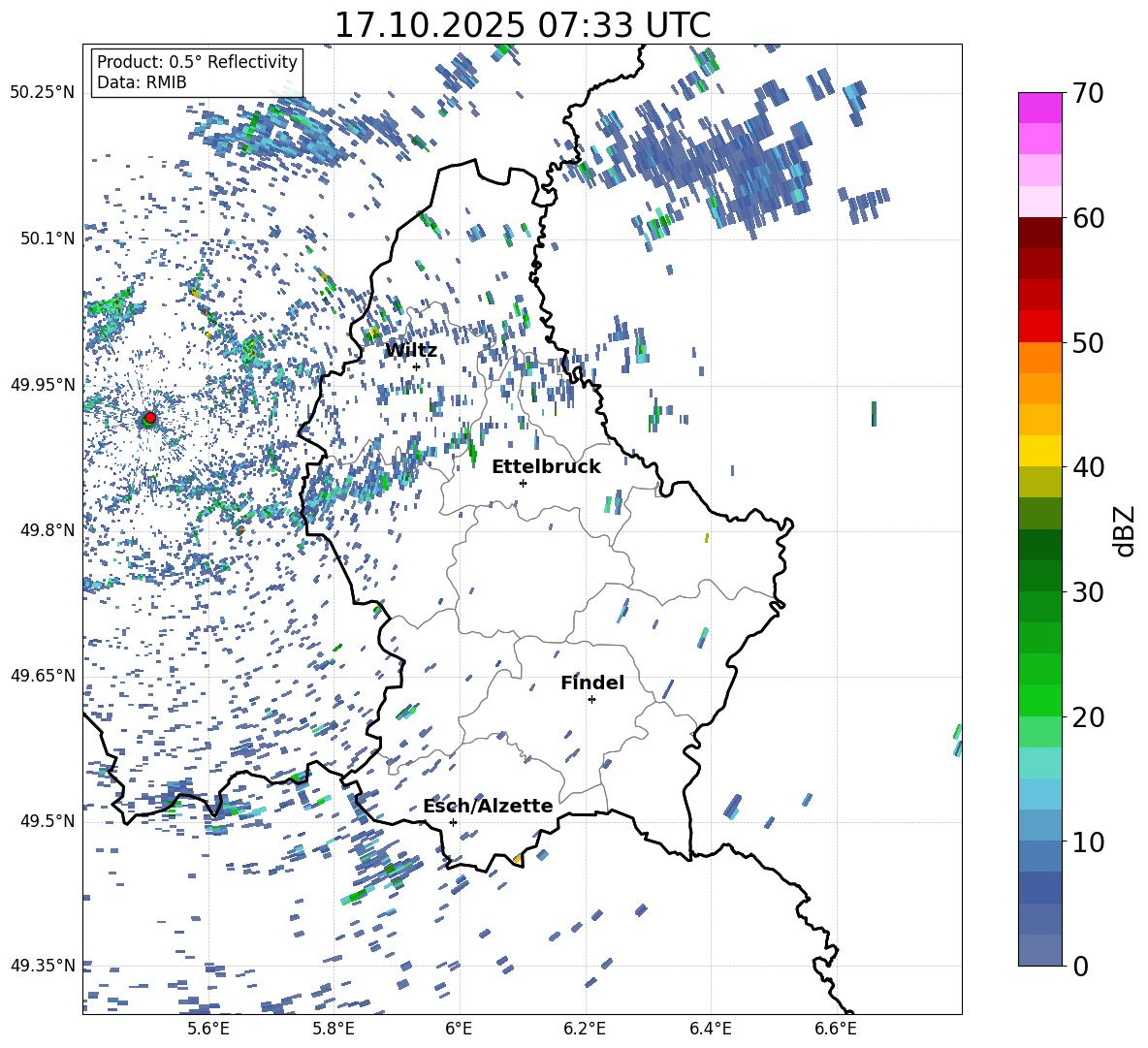Pick the magenta top swatch on colorbar

pos(1040,108)
